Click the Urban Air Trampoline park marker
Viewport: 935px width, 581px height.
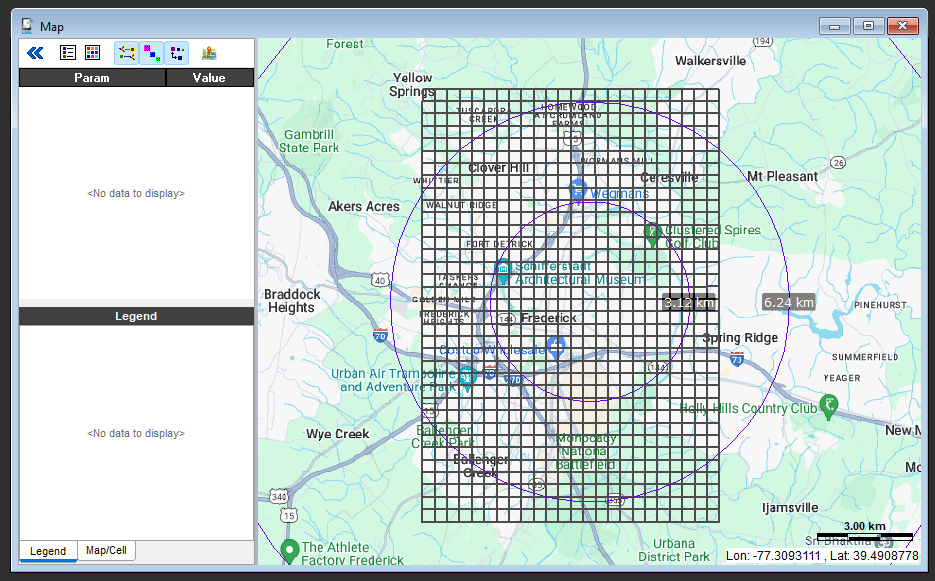point(468,379)
